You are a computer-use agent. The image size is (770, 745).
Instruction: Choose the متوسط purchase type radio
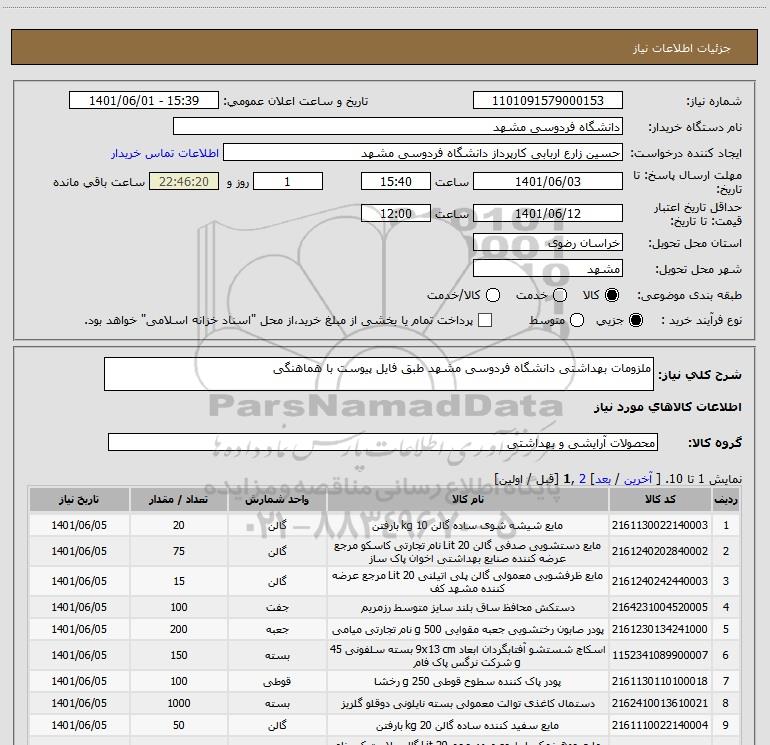(577, 320)
